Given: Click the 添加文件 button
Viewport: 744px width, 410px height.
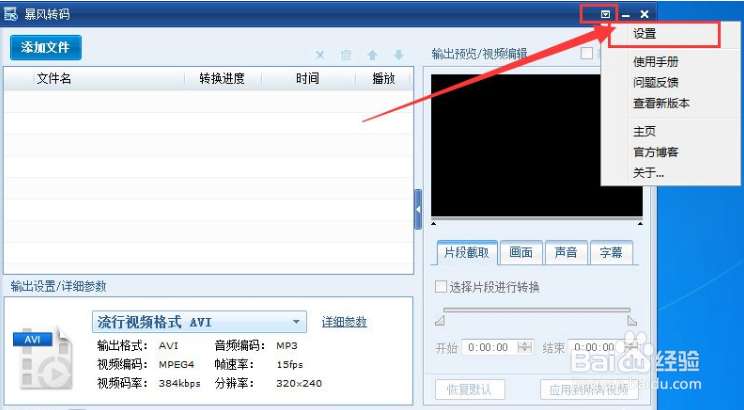Looking at the screenshot, I should [x=46, y=47].
